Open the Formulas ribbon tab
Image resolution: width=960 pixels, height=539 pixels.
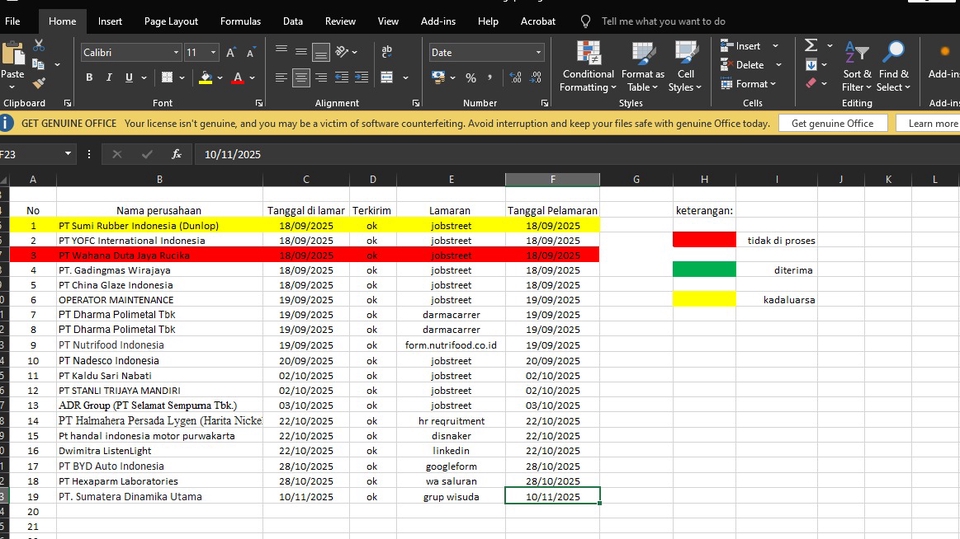click(x=240, y=21)
